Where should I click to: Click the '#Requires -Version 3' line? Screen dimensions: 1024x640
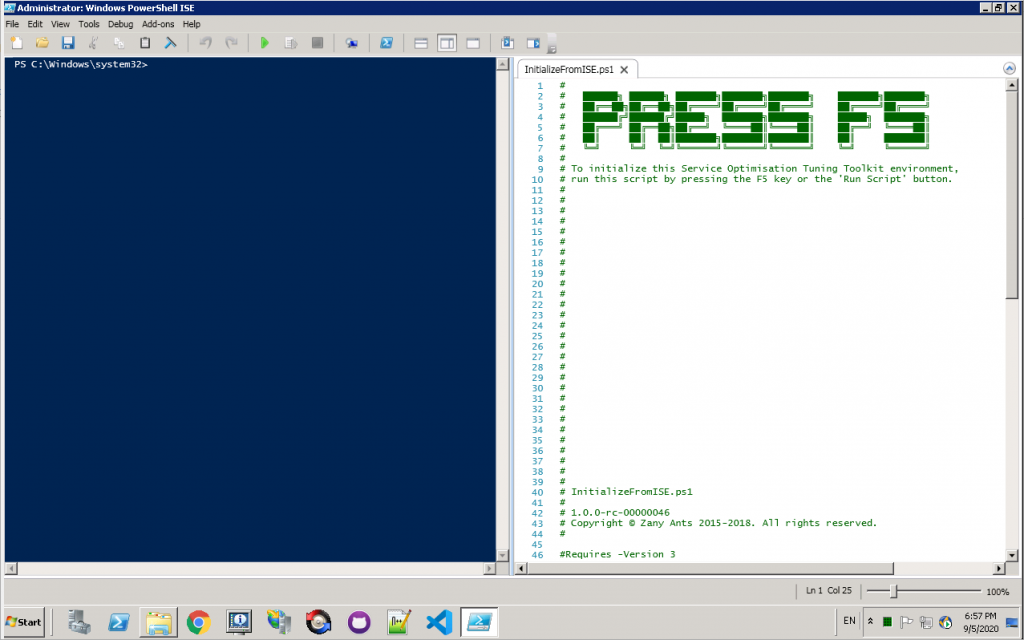point(617,554)
